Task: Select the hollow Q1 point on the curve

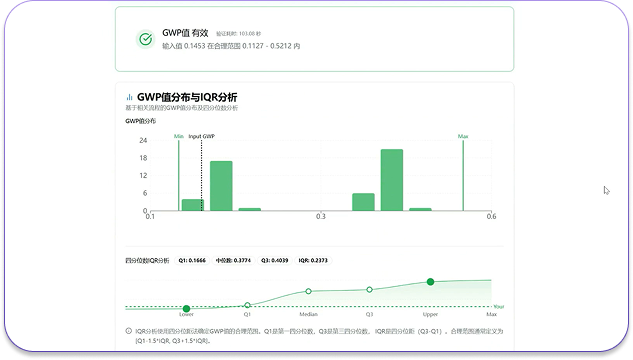Action: coord(247,305)
